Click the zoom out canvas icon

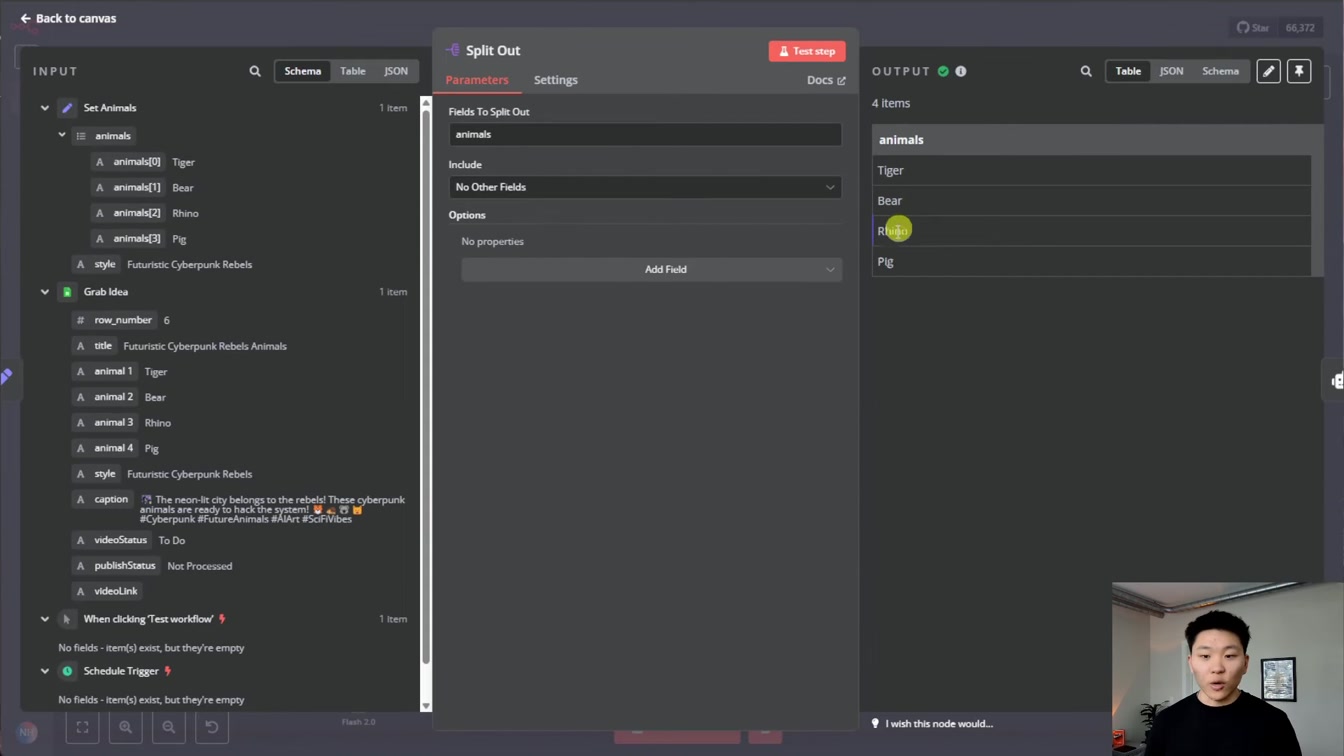[x=169, y=727]
